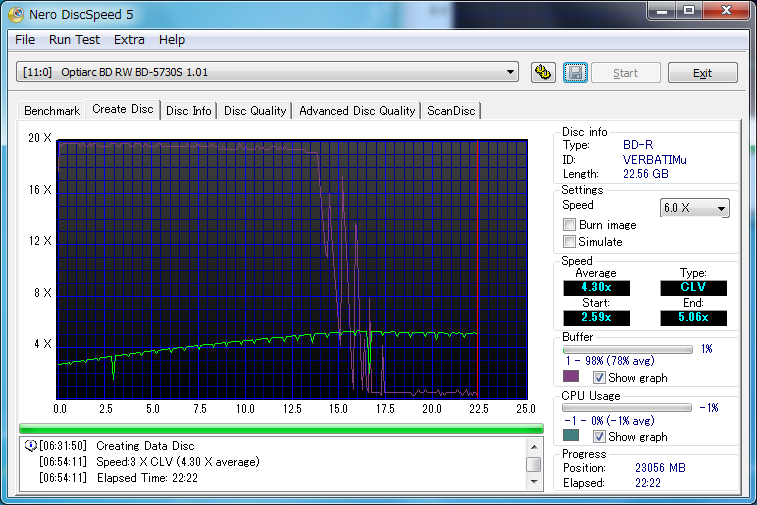Open the 6.0 X speed dropdown
The width and height of the screenshot is (757, 505).
point(694,208)
